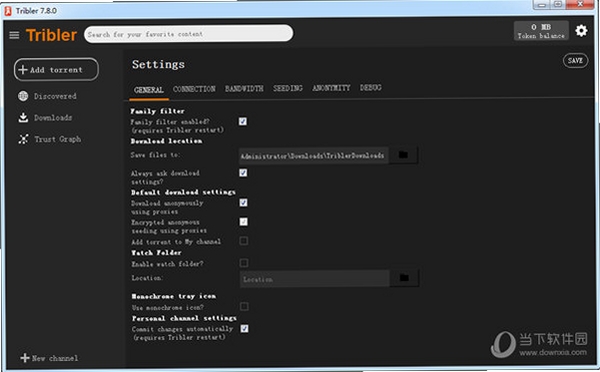This screenshot has width=600, height=372.
Task: Click the Personal channel settings label
Action: pyautogui.click(x=184, y=318)
